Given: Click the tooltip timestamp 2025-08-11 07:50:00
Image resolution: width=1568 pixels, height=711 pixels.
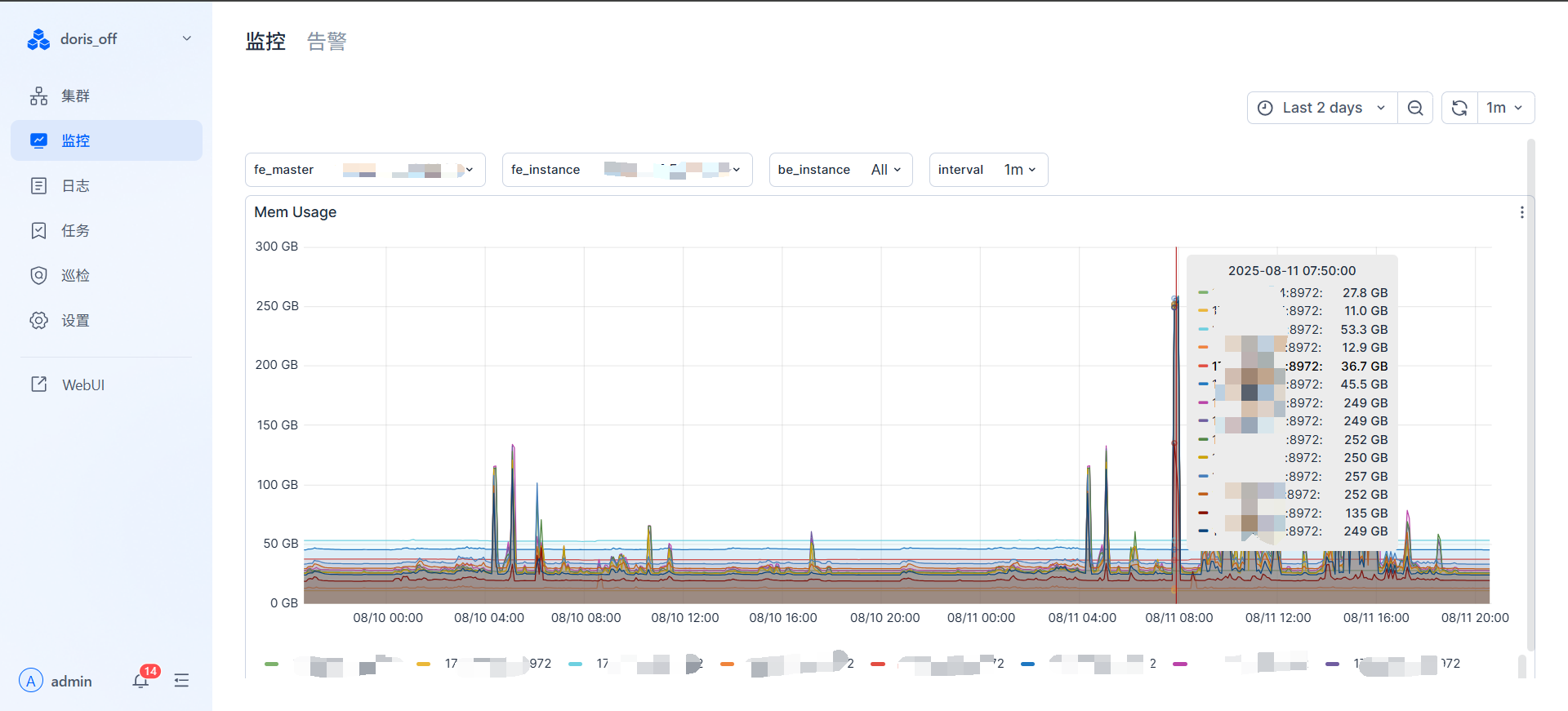Looking at the screenshot, I should 1292,271.
